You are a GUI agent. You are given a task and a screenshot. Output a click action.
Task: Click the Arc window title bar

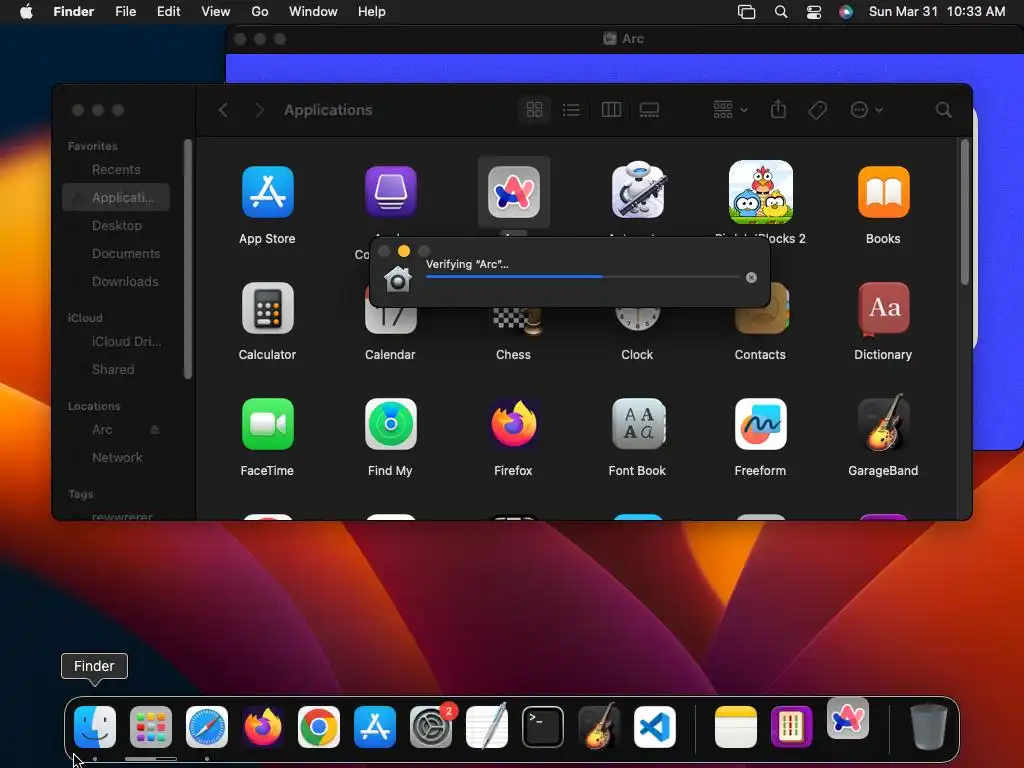point(624,39)
